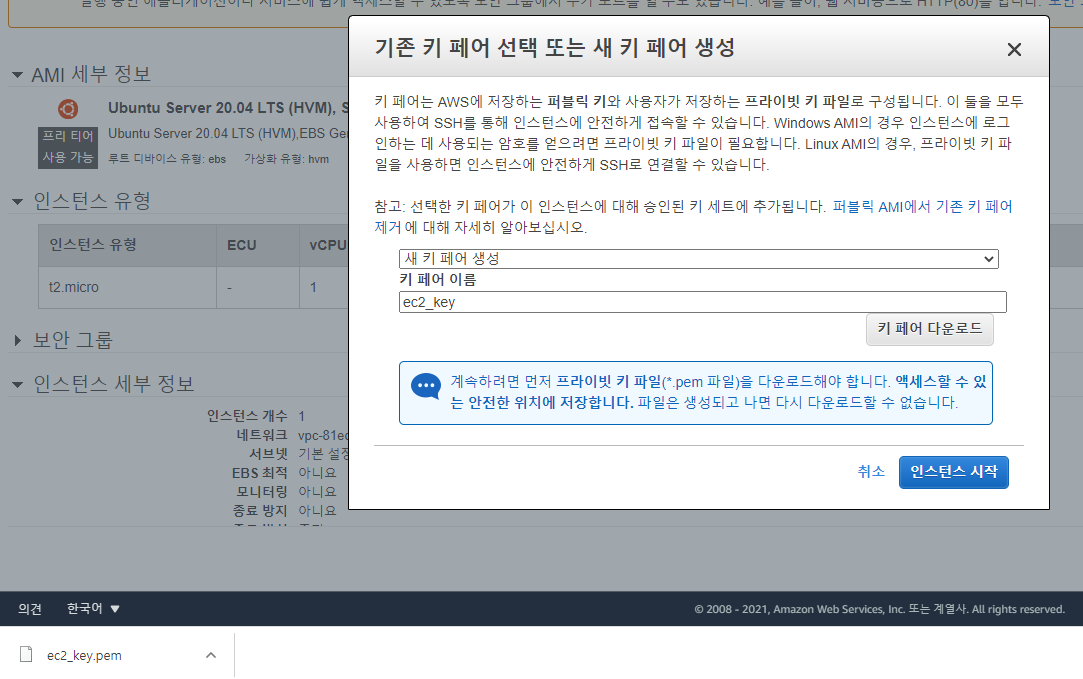Image resolution: width=1083 pixels, height=679 pixels.
Task: Click the 가상화 유형: hvm text
Action: pyautogui.click(x=287, y=159)
